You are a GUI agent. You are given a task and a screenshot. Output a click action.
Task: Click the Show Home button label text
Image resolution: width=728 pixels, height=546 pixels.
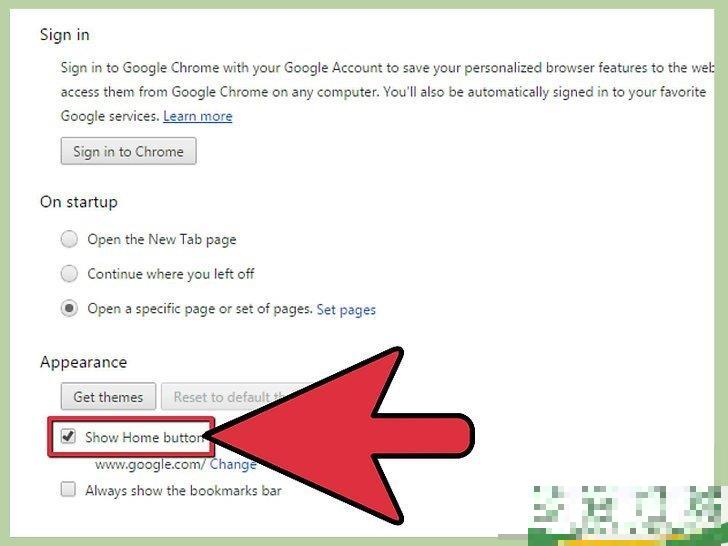tap(144, 437)
